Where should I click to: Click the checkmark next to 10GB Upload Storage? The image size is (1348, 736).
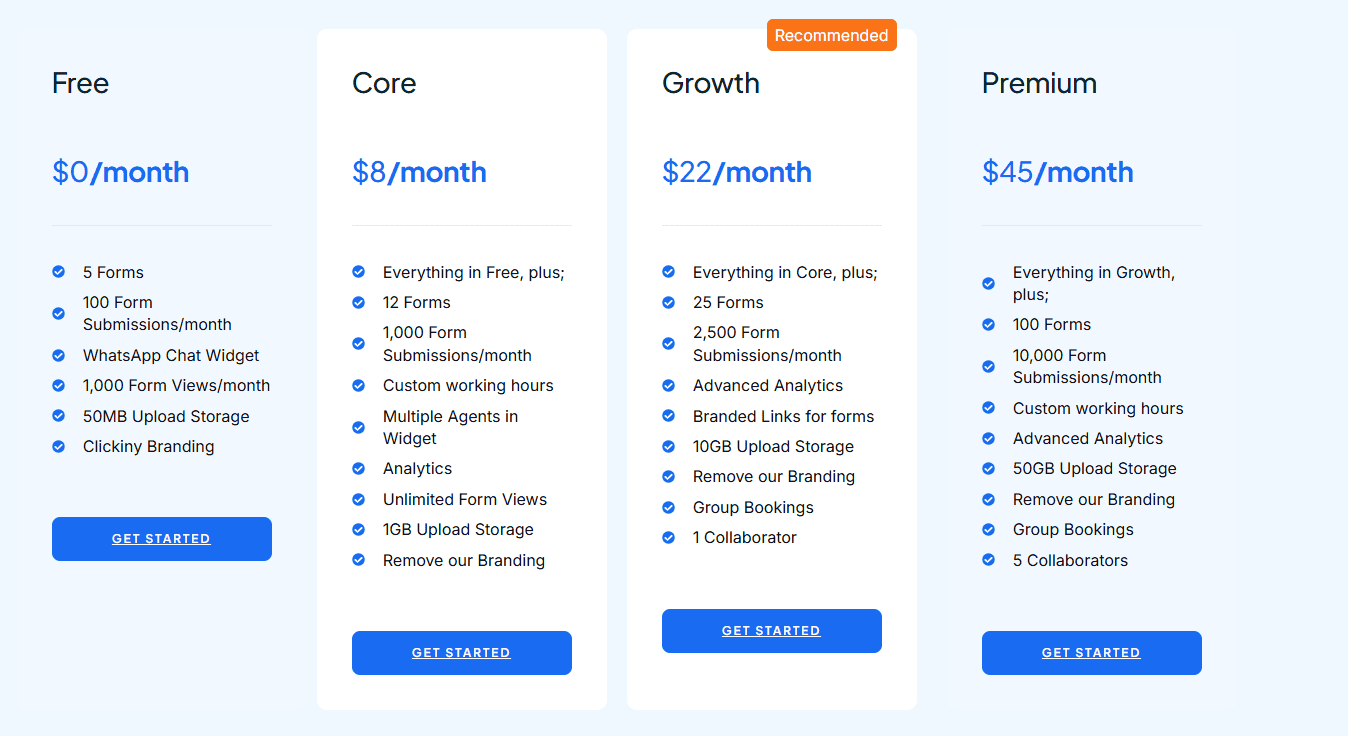point(668,446)
